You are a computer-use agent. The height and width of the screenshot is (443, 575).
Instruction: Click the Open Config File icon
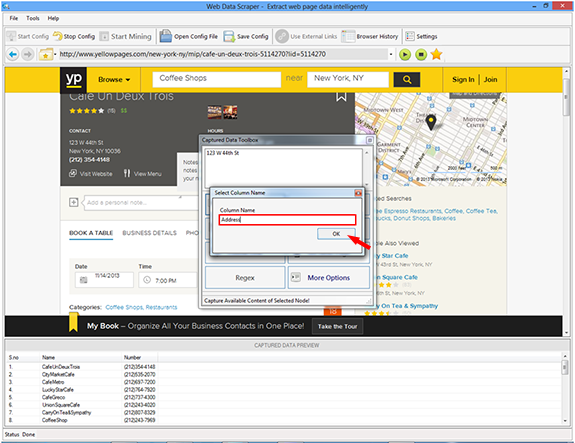tap(165, 36)
